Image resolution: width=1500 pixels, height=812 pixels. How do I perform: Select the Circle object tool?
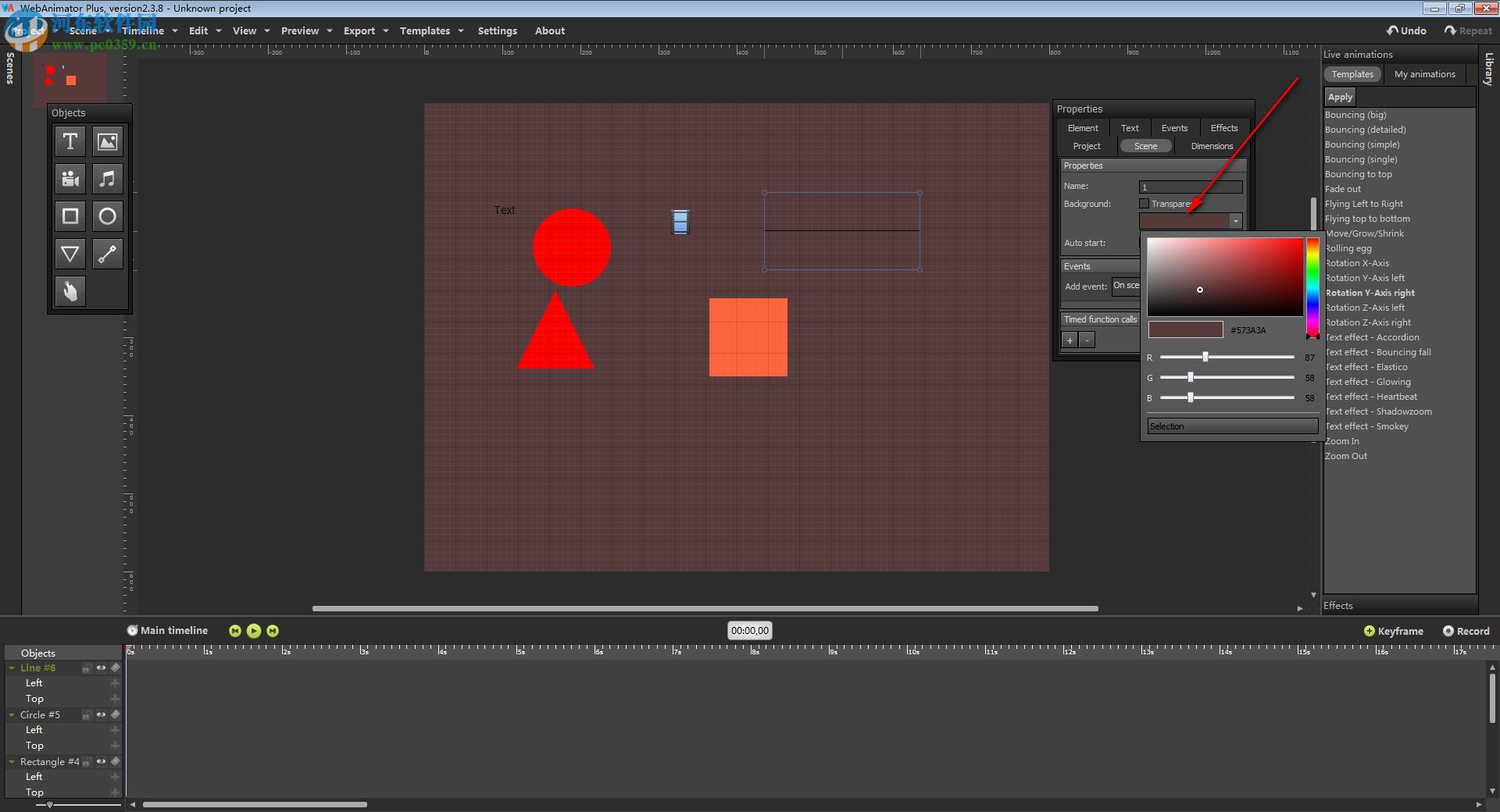107,216
